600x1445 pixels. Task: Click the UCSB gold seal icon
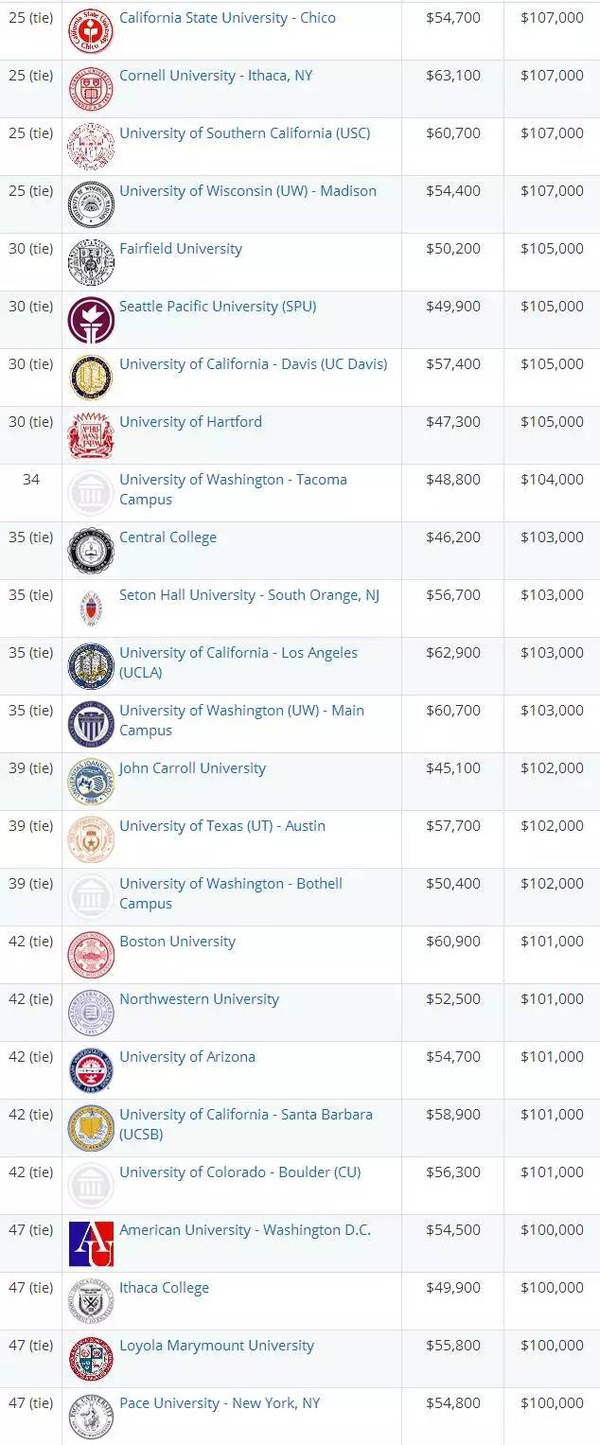(91, 1129)
